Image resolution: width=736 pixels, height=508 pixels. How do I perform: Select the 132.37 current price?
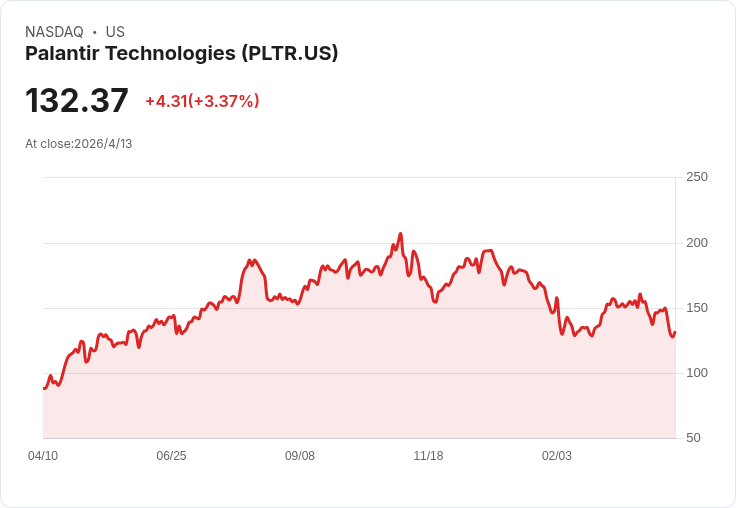tap(77, 100)
